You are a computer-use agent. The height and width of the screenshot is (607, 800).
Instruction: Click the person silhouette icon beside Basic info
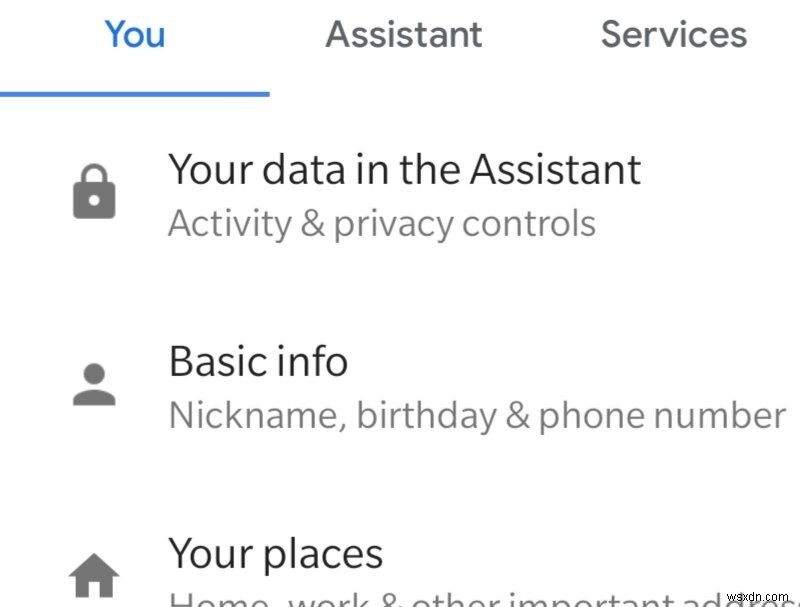93,385
